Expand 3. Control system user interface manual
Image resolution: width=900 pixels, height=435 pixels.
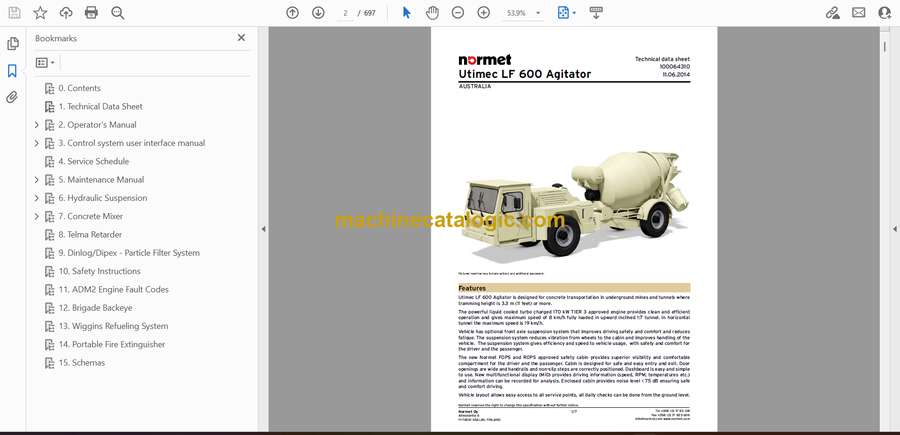37,143
